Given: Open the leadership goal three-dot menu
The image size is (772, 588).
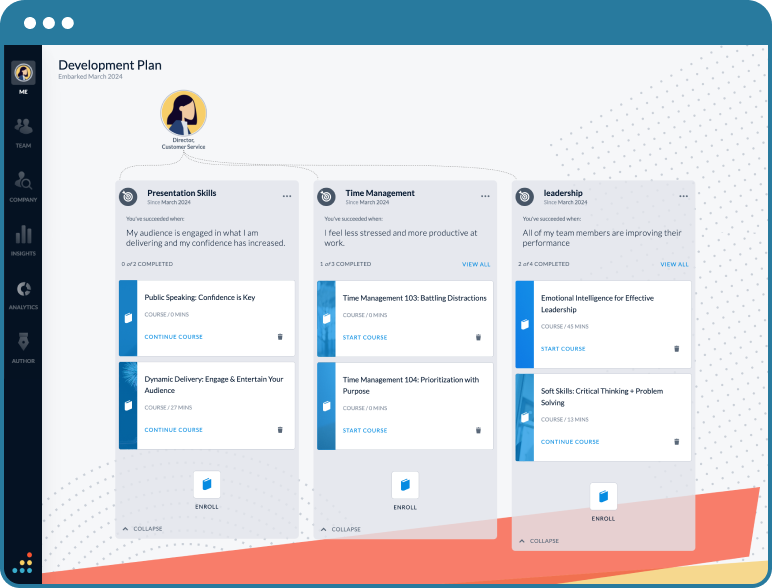Looking at the screenshot, I should click(x=683, y=196).
